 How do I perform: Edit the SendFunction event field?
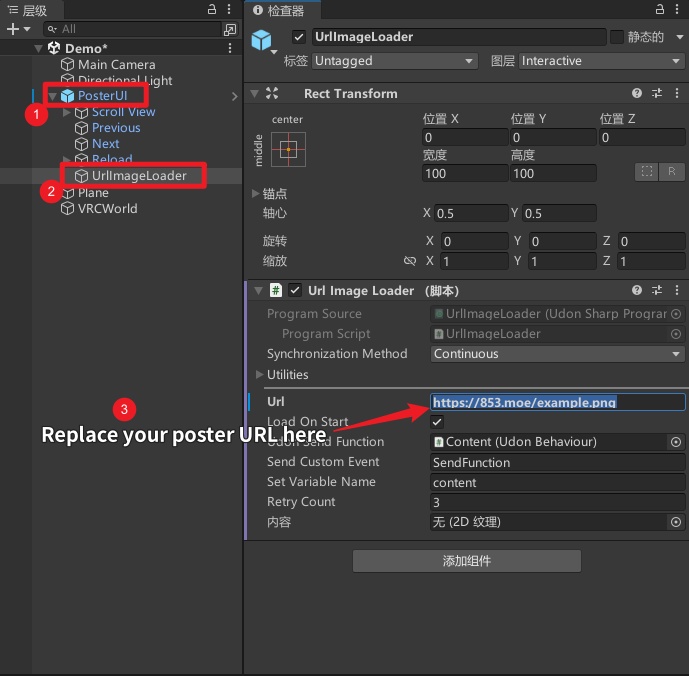(x=558, y=462)
